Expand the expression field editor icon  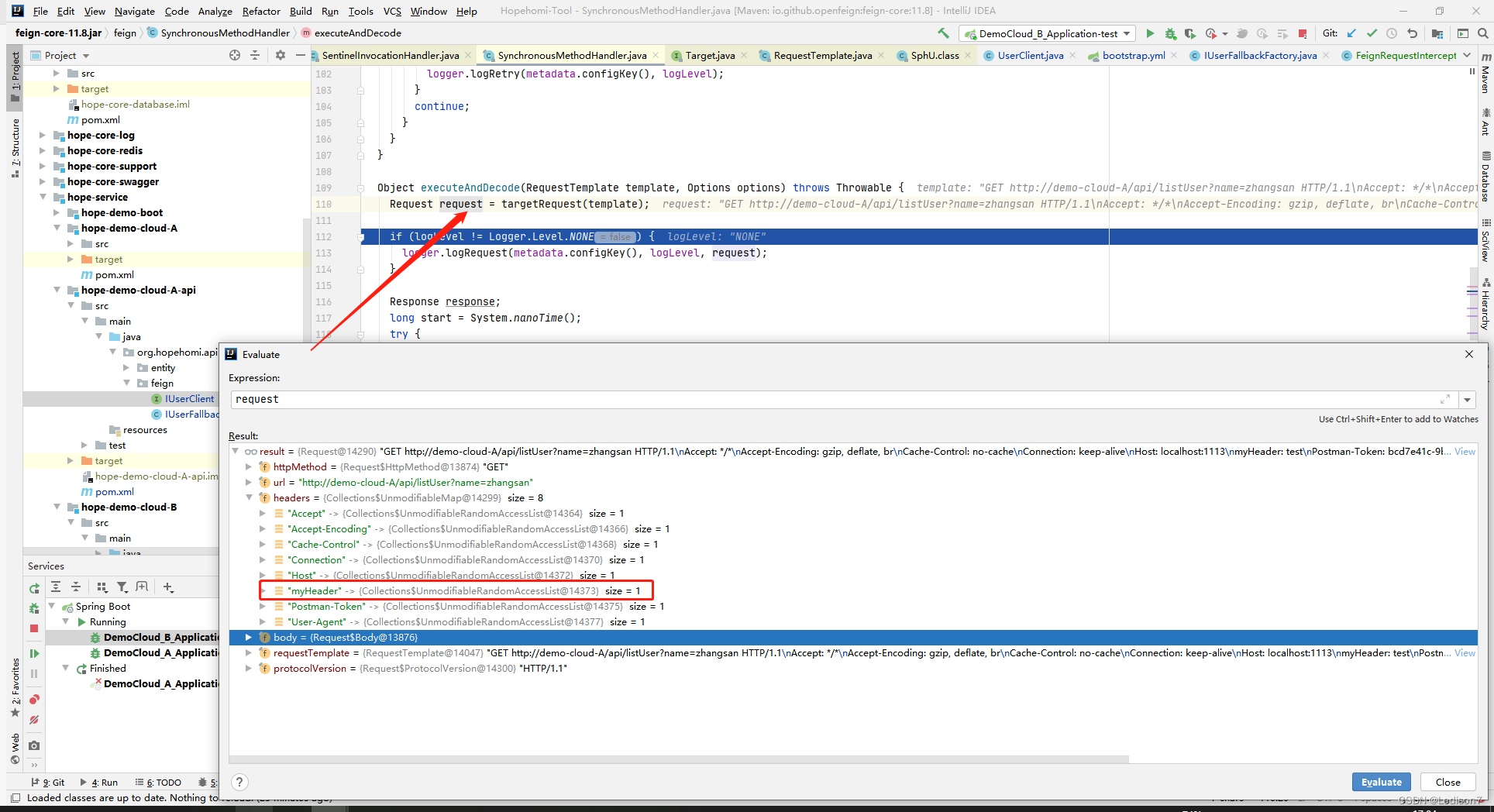(1445, 399)
